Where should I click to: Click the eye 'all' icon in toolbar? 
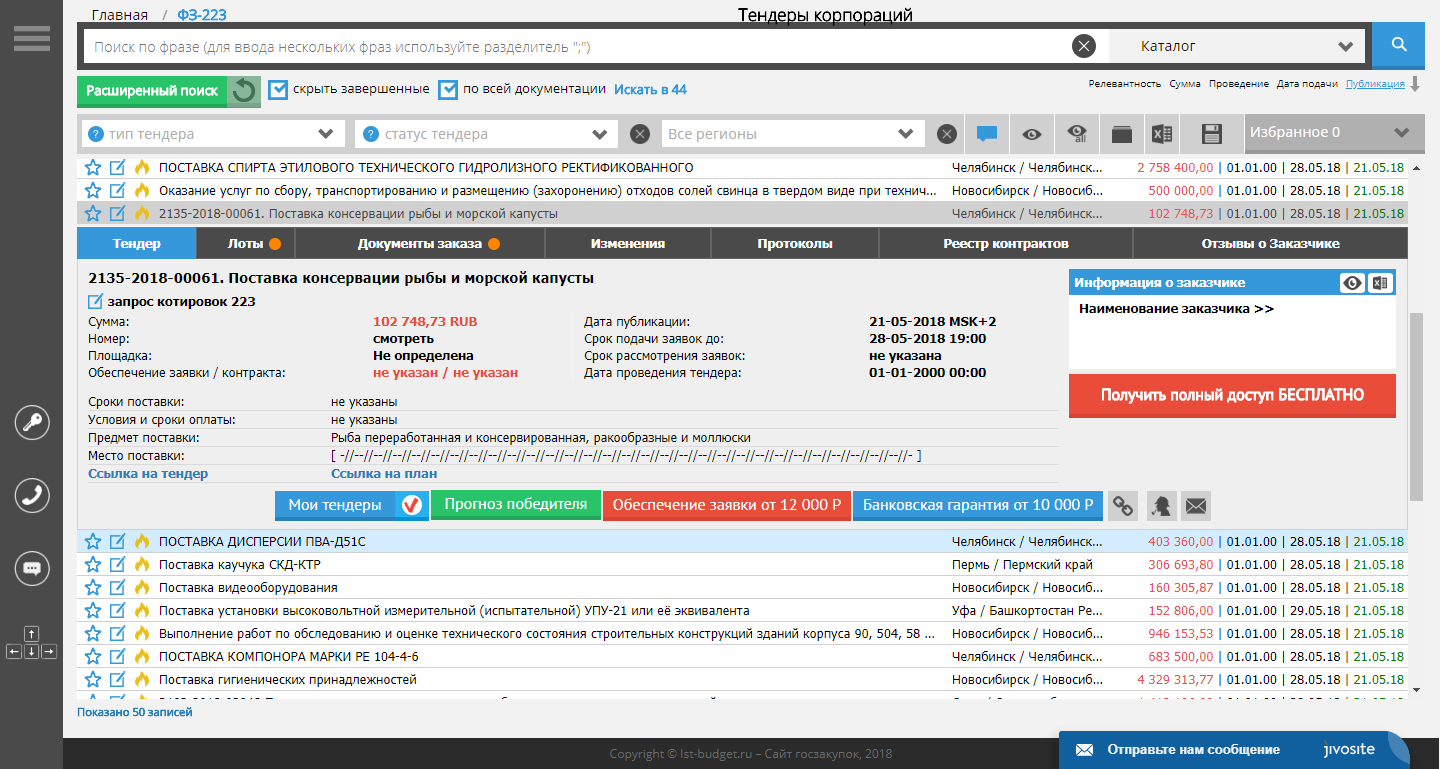(1077, 134)
